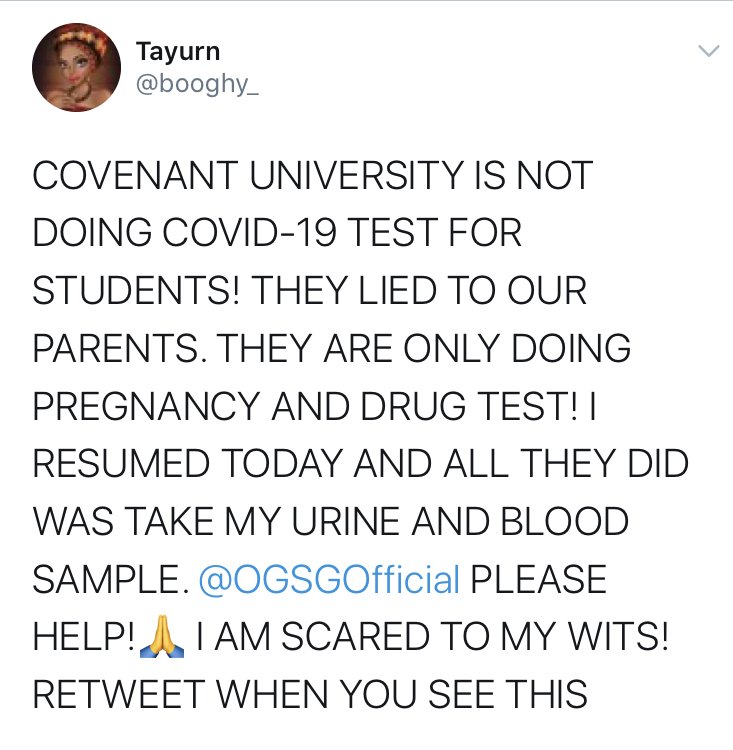This screenshot has width=733, height=750.
Task: Open the @OGSGOfficial mention link
Action: point(329,579)
